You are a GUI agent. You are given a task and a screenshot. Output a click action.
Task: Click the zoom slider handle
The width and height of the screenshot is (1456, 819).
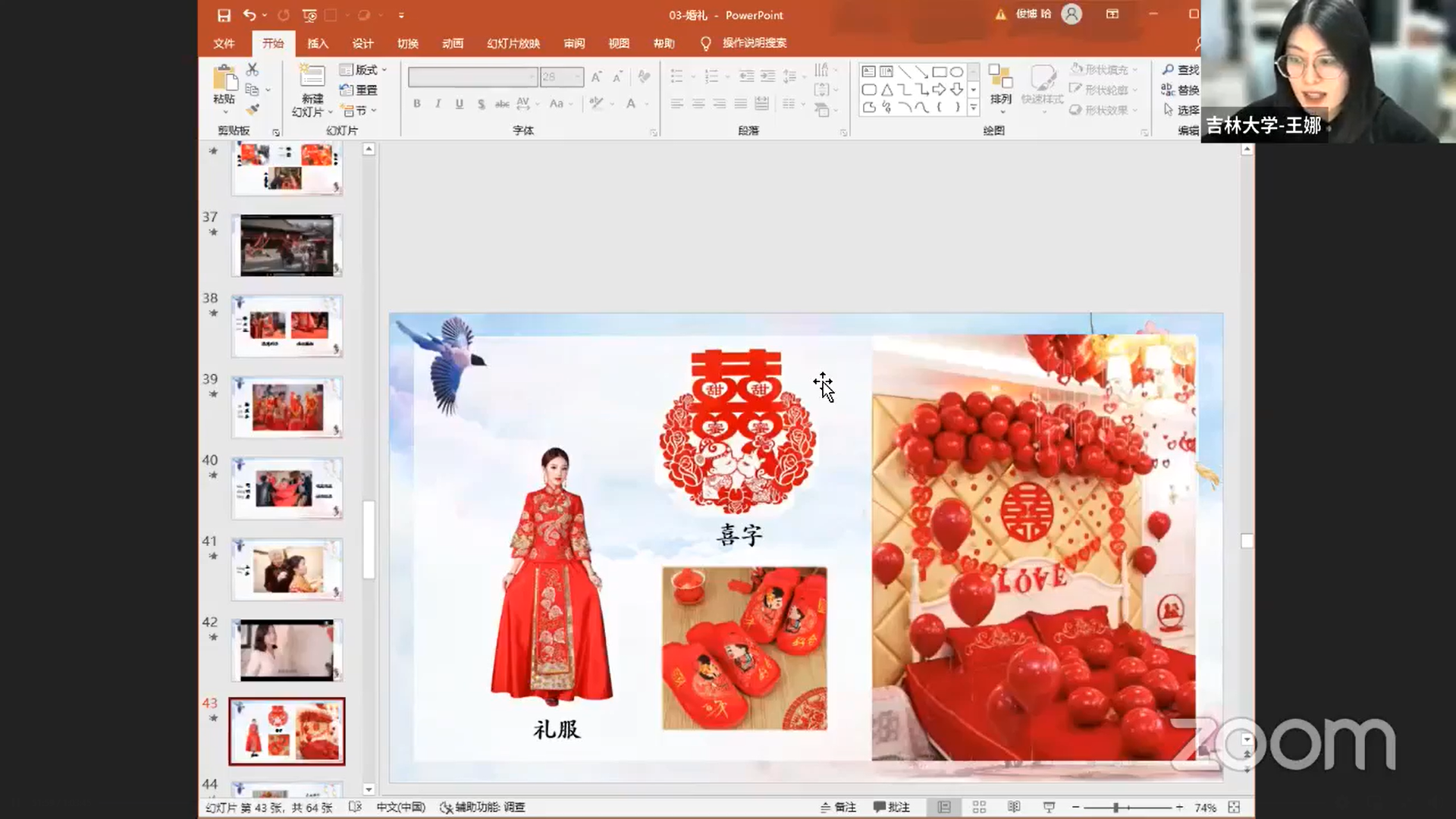pos(1116,807)
